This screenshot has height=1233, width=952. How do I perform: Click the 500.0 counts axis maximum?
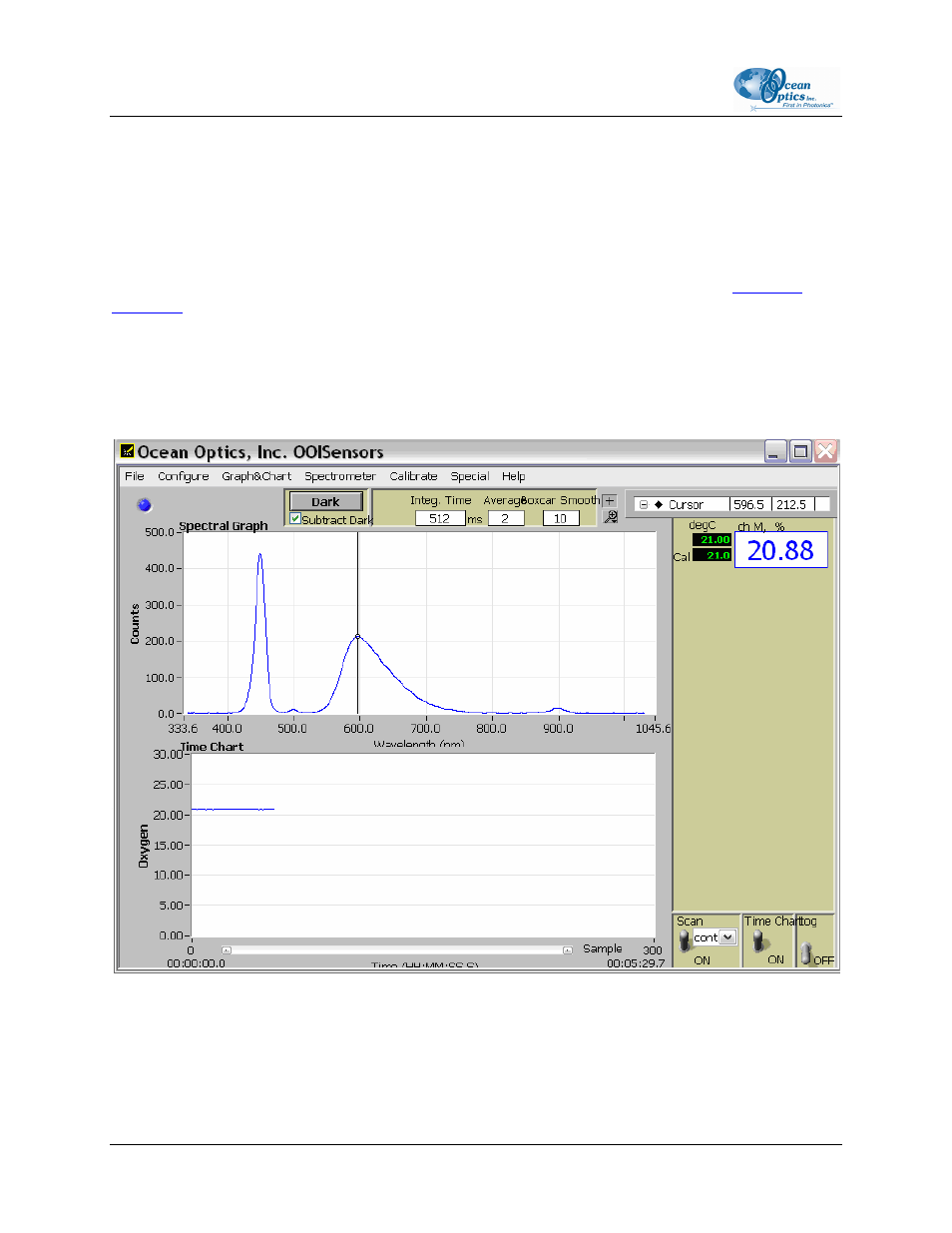click(x=160, y=533)
